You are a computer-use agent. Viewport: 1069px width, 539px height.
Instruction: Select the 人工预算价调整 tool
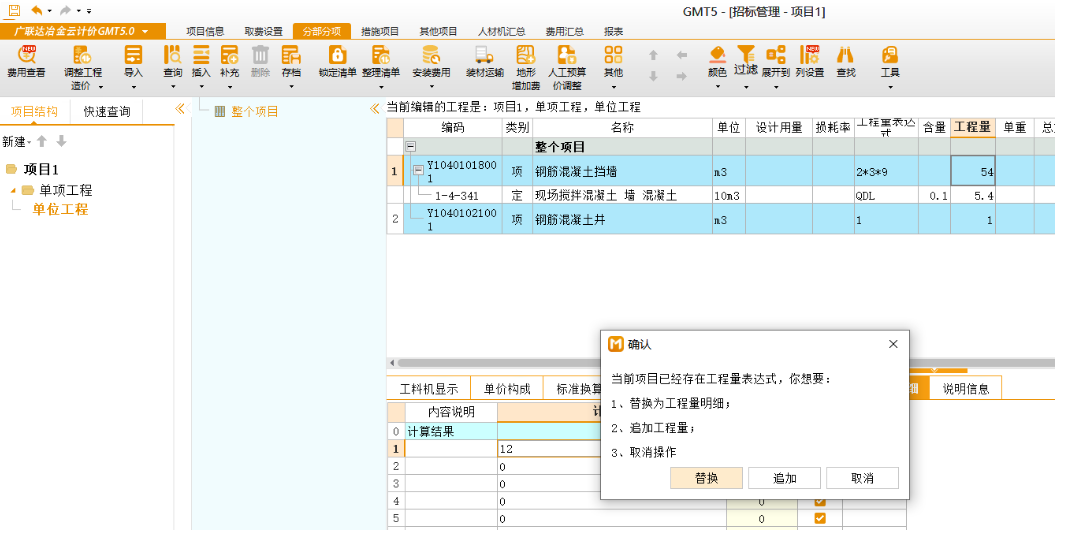(x=566, y=56)
